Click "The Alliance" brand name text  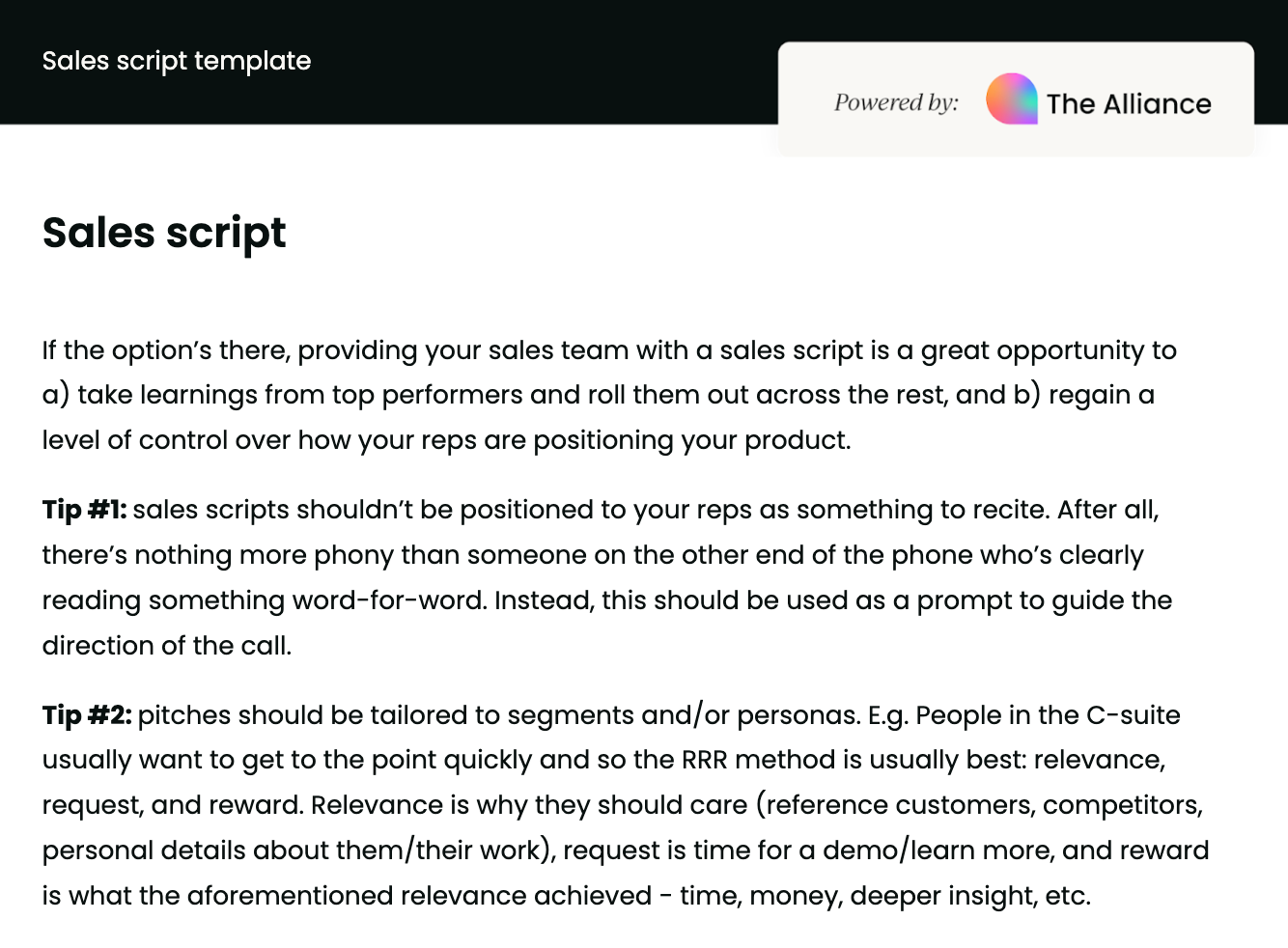[x=1129, y=104]
